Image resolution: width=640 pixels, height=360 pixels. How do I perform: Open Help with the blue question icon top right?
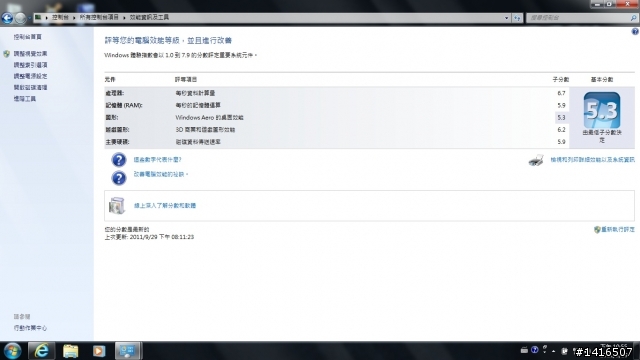click(x=635, y=31)
